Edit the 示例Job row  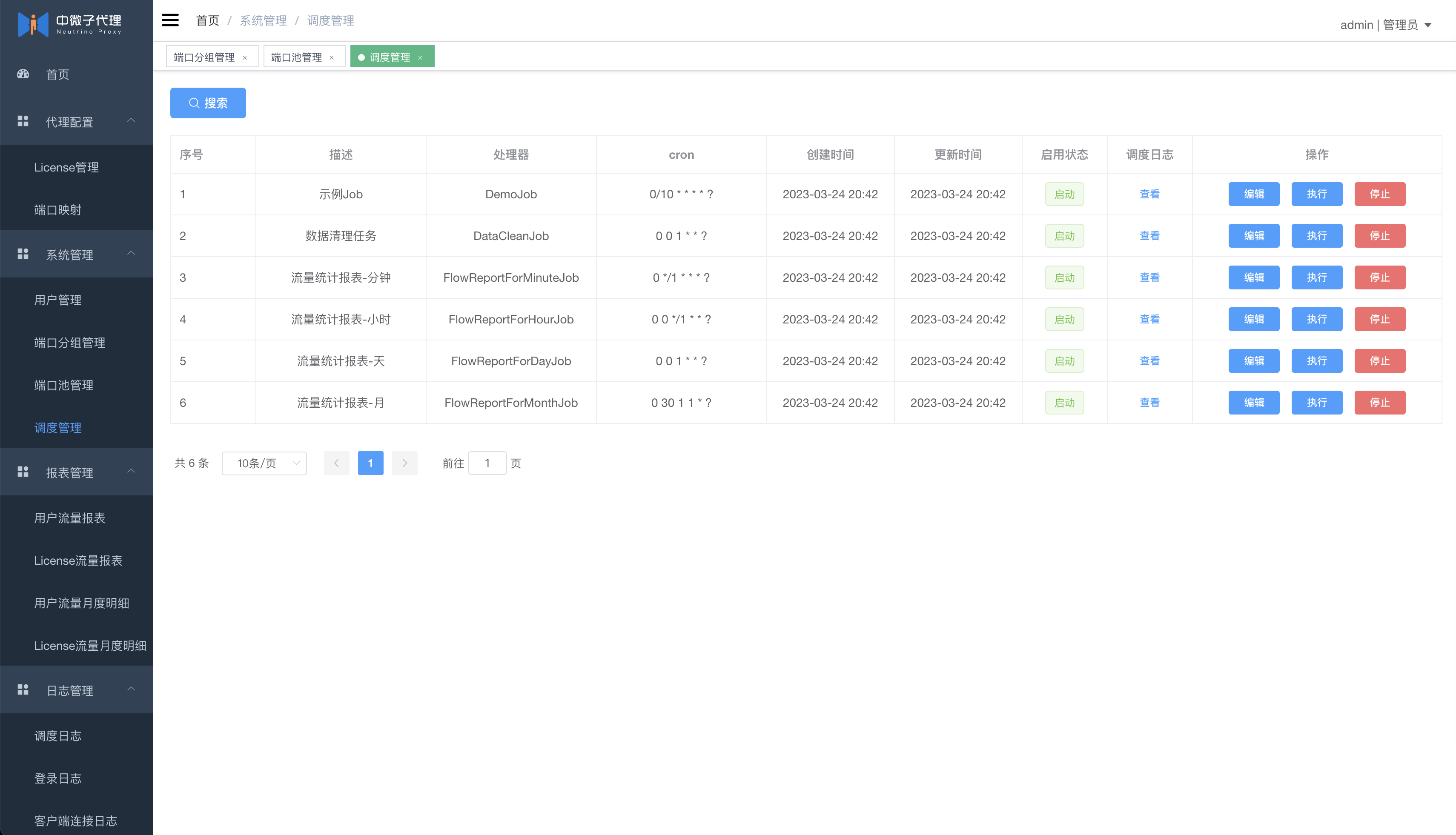1254,194
